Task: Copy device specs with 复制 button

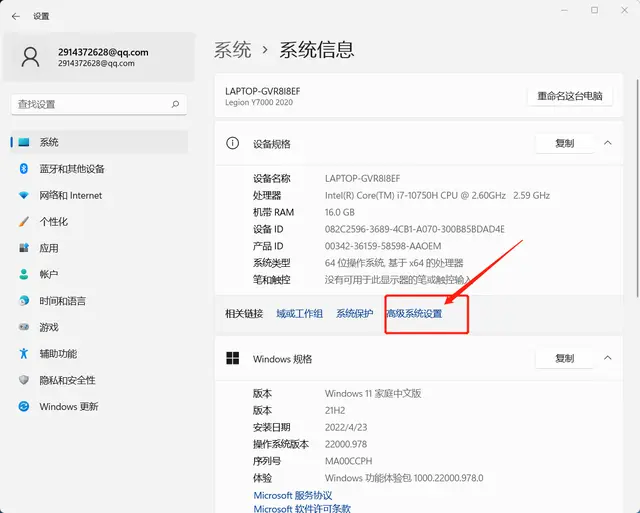Action: click(x=565, y=143)
